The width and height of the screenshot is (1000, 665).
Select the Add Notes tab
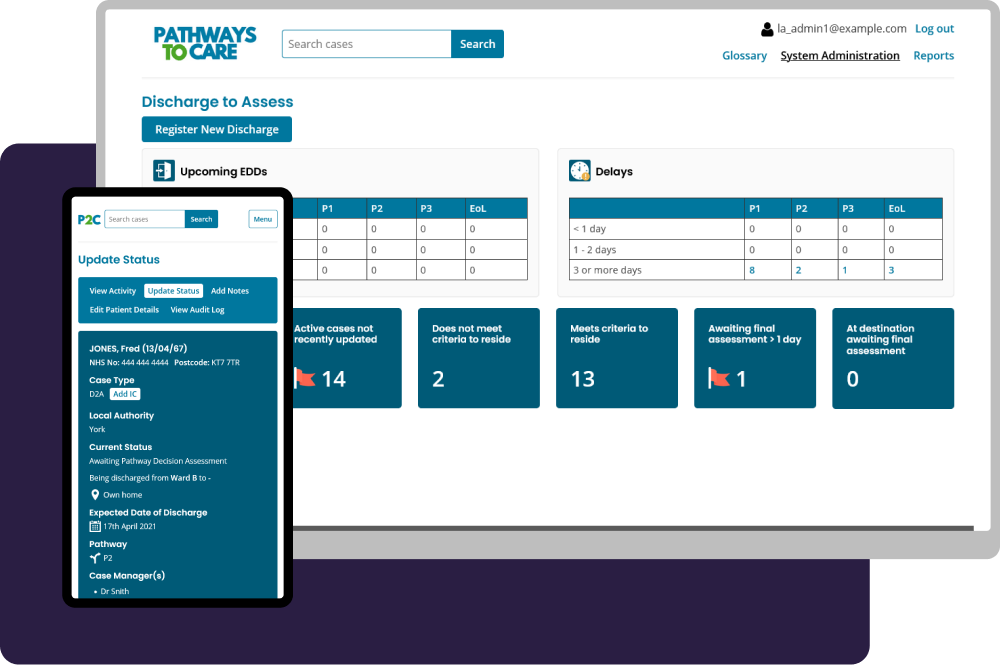point(230,291)
